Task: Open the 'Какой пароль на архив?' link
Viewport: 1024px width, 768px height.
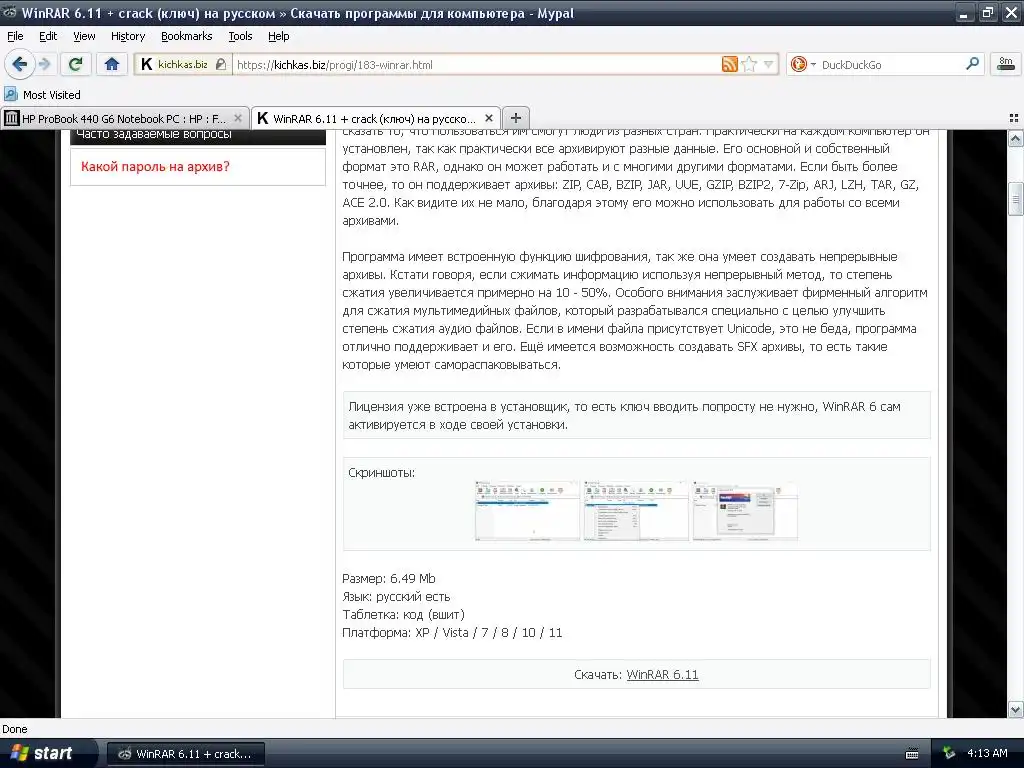Action: click(155, 167)
